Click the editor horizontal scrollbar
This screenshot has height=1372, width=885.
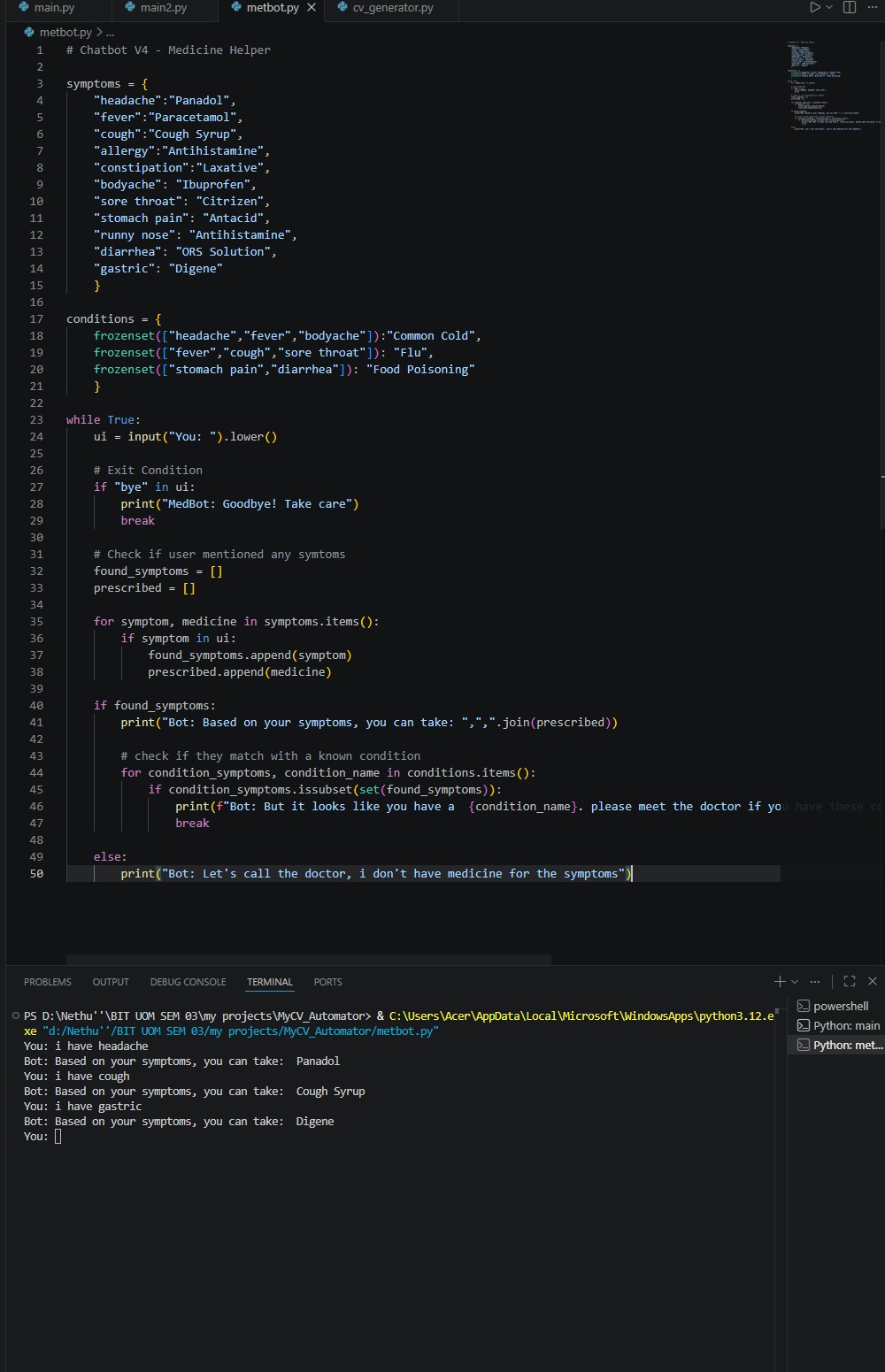309,959
